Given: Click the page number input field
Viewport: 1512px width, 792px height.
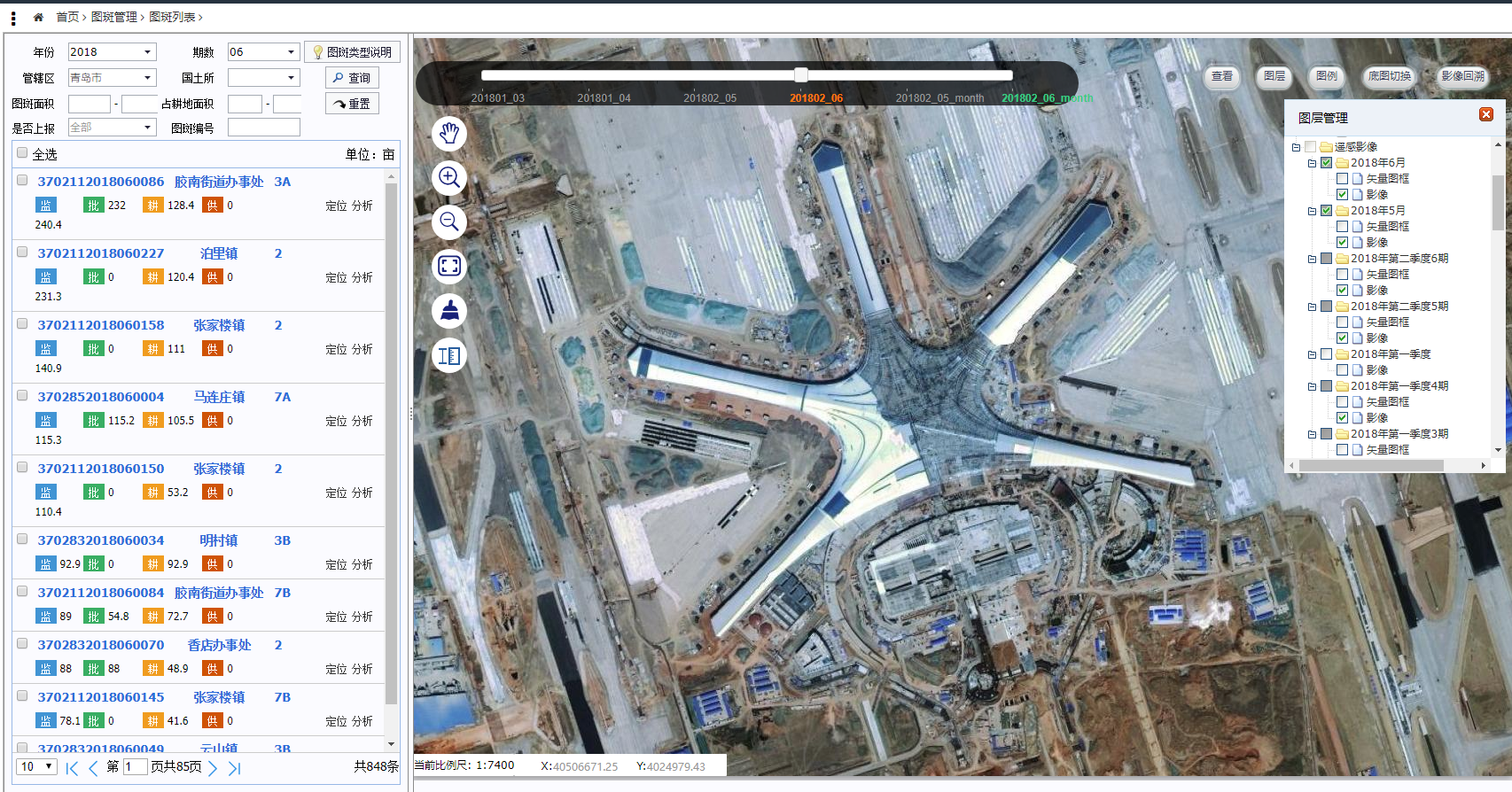Looking at the screenshot, I should tap(135, 766).
